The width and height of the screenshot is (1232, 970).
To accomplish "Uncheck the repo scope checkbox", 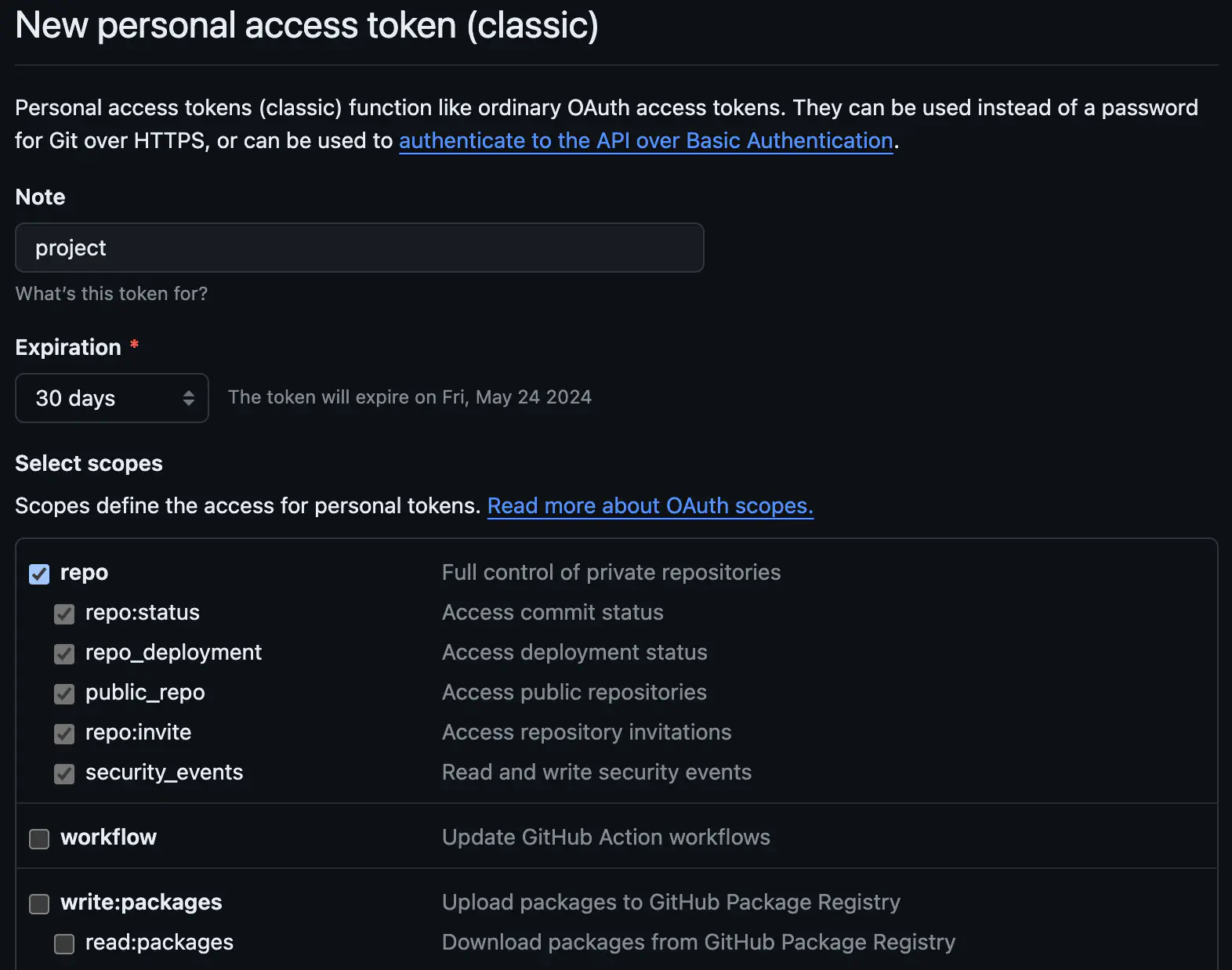I will pyautogui.click(x=38, y=574).
